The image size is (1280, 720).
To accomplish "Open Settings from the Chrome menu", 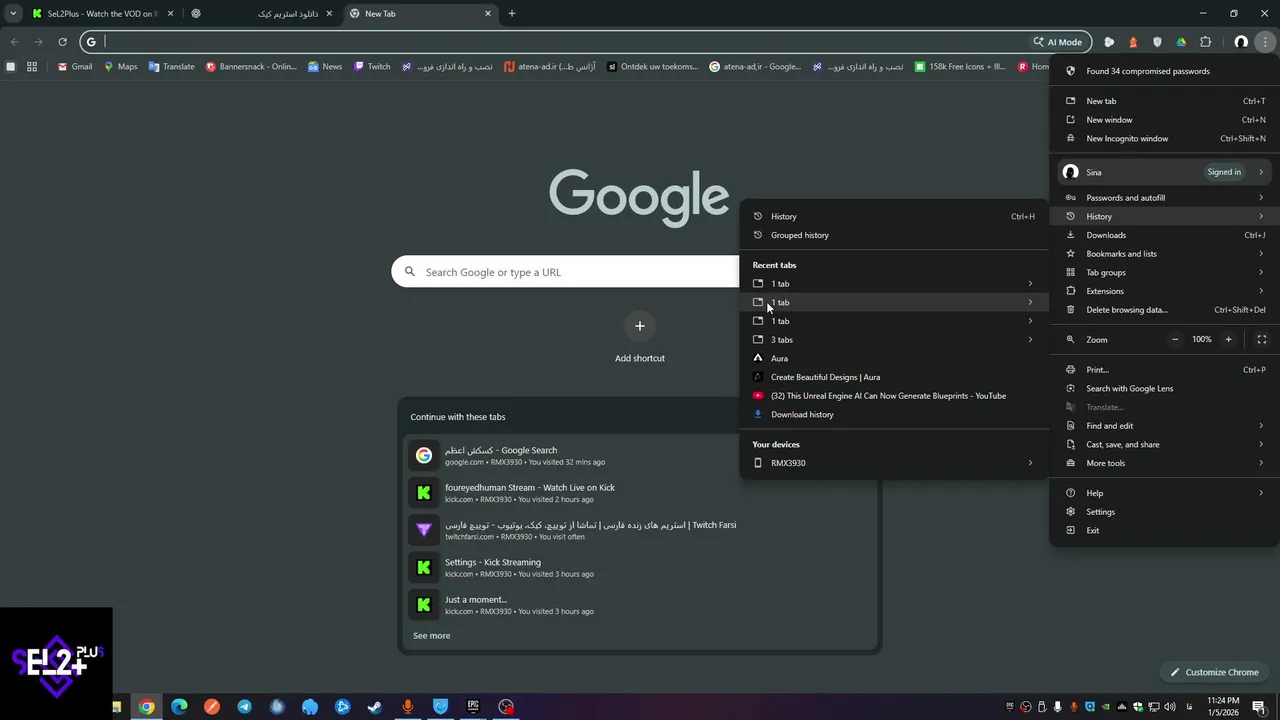I will [x=1165, y=512].
